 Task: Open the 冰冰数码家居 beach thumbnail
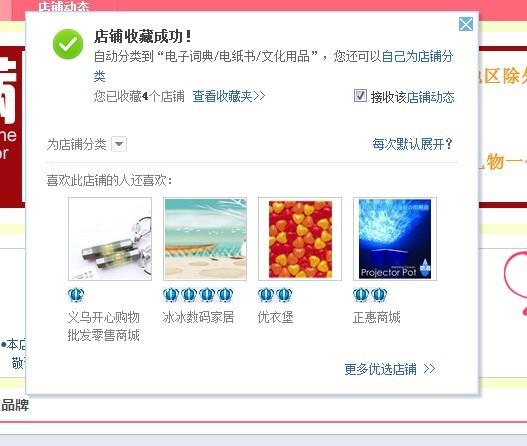205,239
